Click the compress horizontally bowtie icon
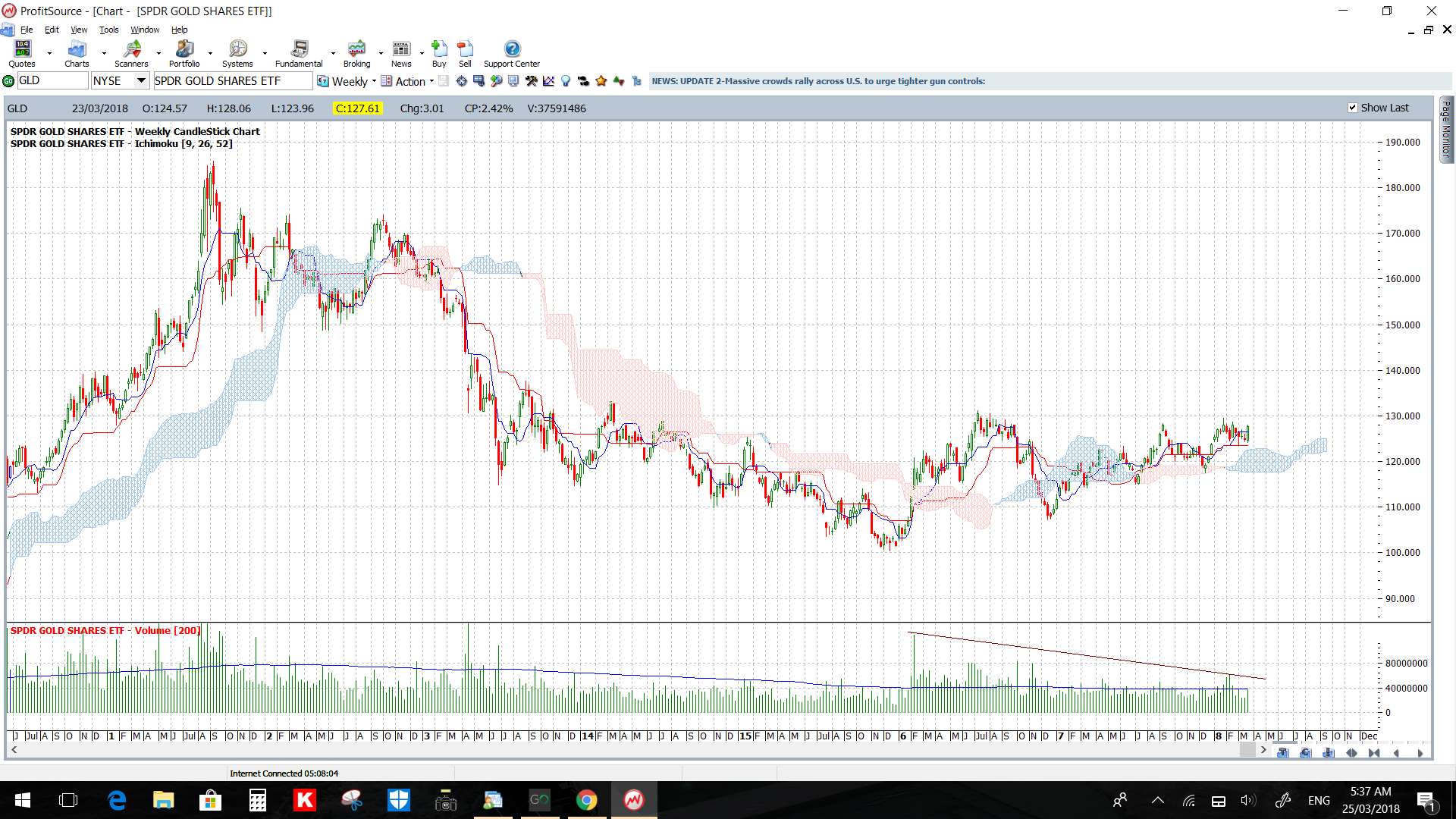This screenshot has width=1456, height=819. pos(1374,753)
